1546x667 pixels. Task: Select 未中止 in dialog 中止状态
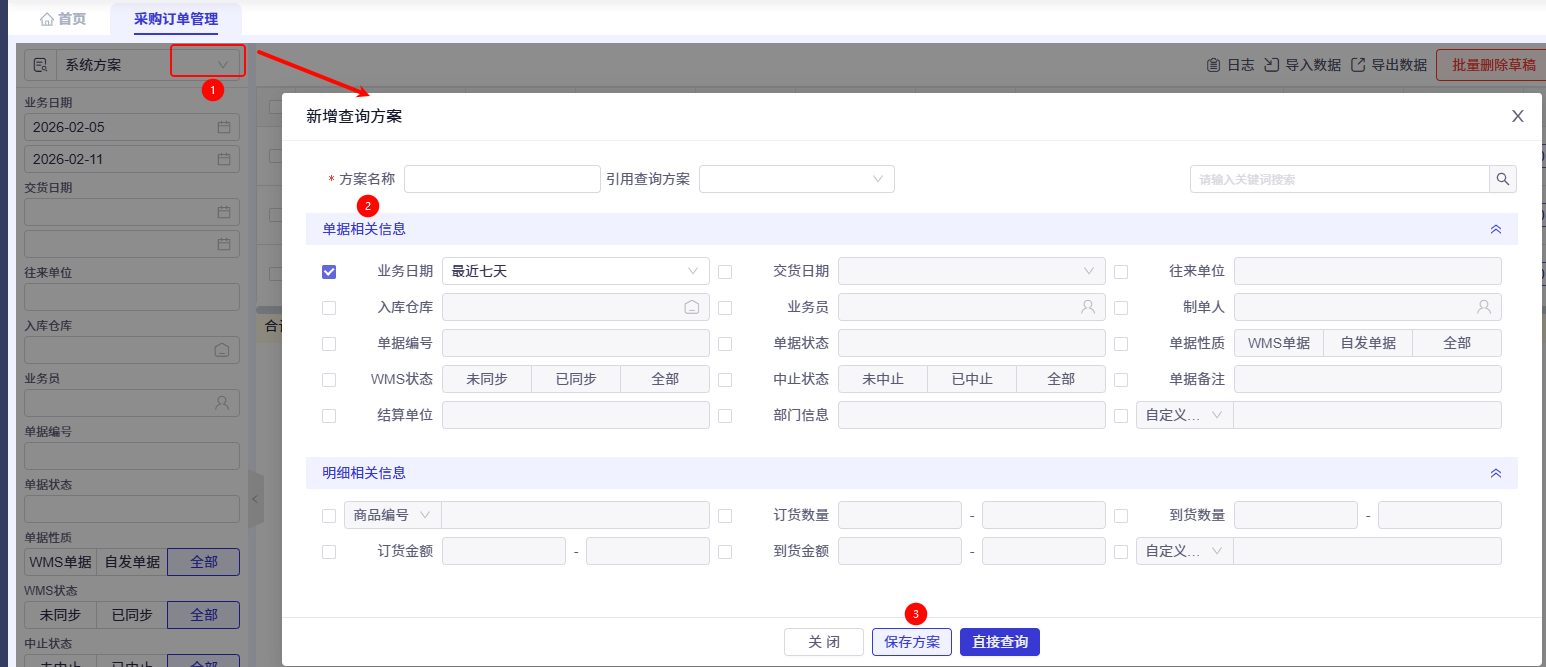click(882, 379)
